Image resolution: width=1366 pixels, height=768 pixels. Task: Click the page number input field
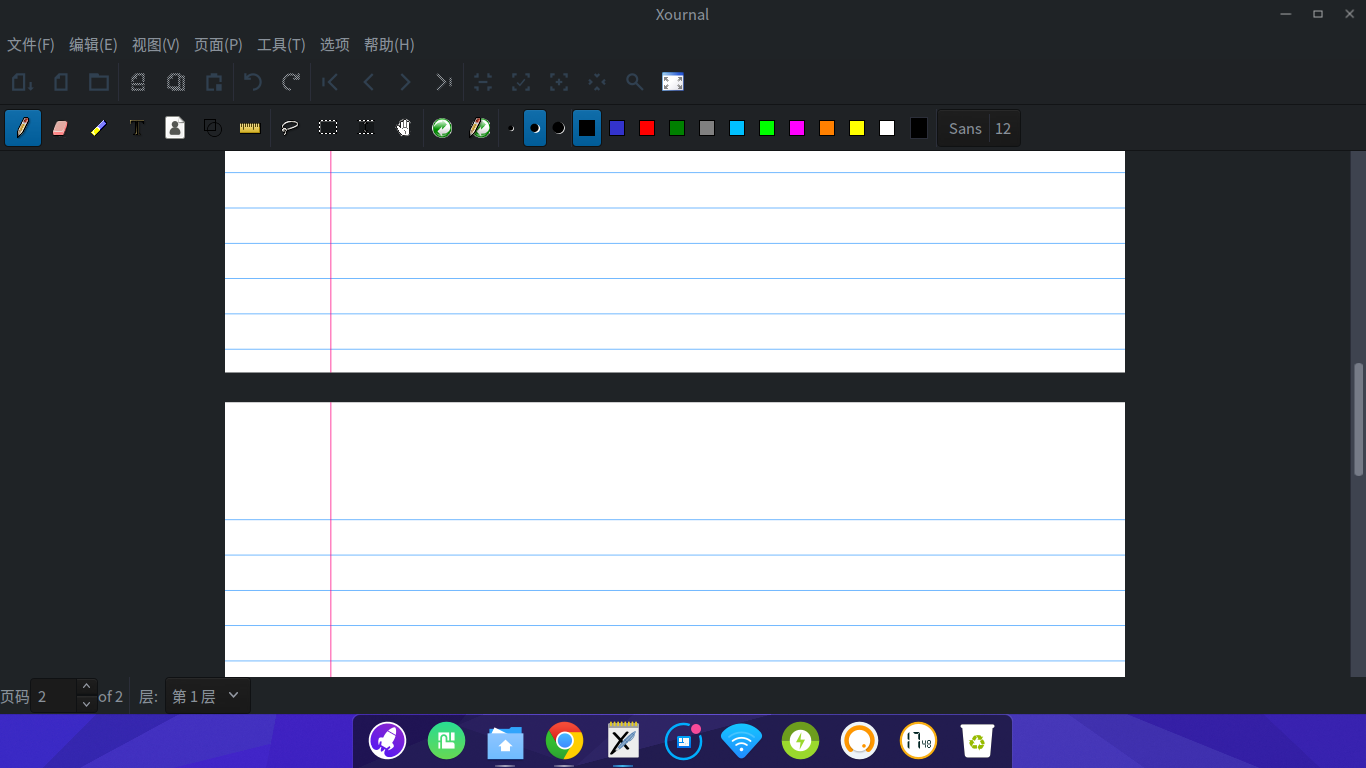tap(54, 696)
